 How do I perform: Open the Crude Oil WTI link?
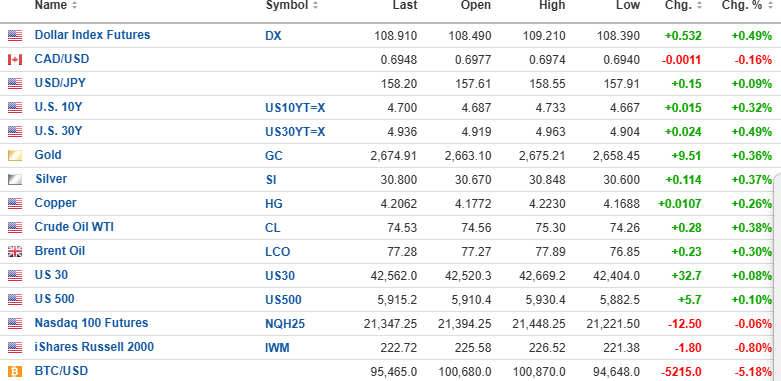pos(74,227)
